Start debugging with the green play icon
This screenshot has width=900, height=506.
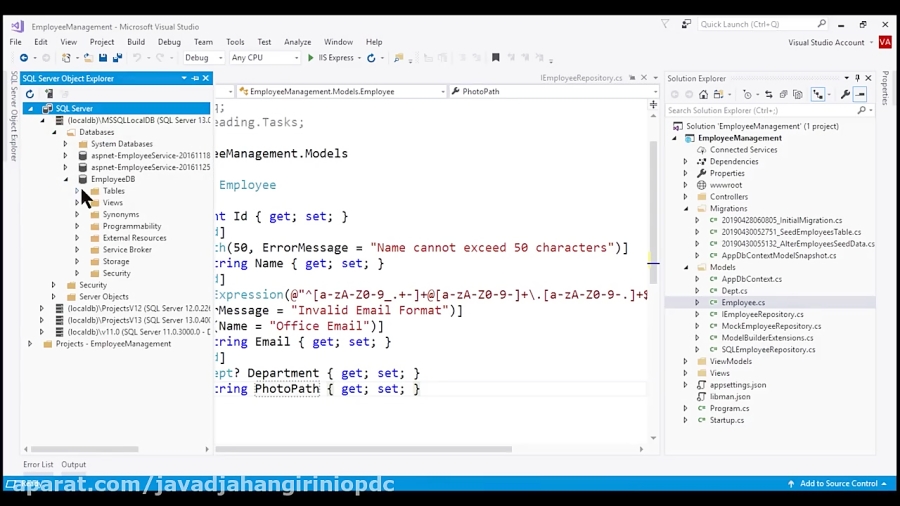(x=311, y=57)
